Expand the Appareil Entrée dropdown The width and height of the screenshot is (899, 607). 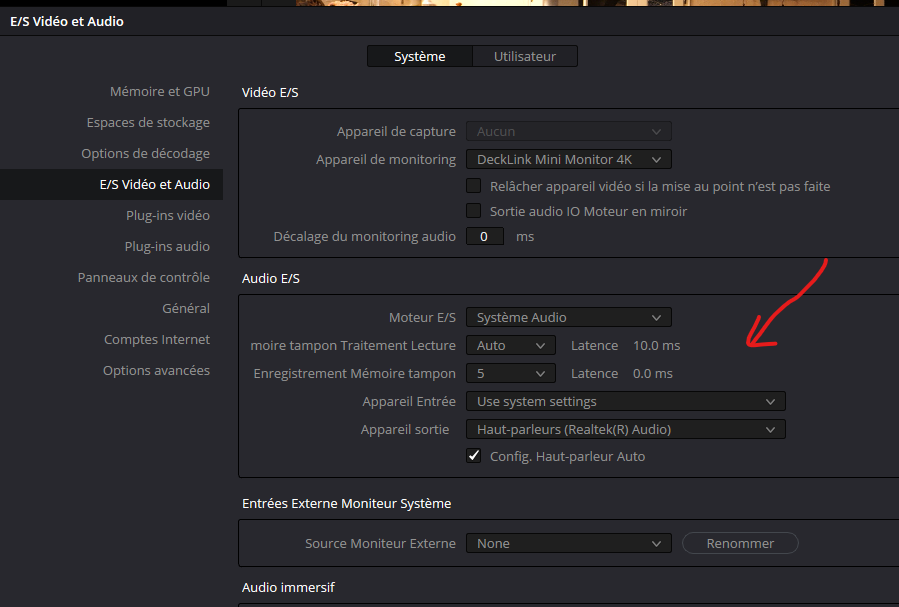626,401
